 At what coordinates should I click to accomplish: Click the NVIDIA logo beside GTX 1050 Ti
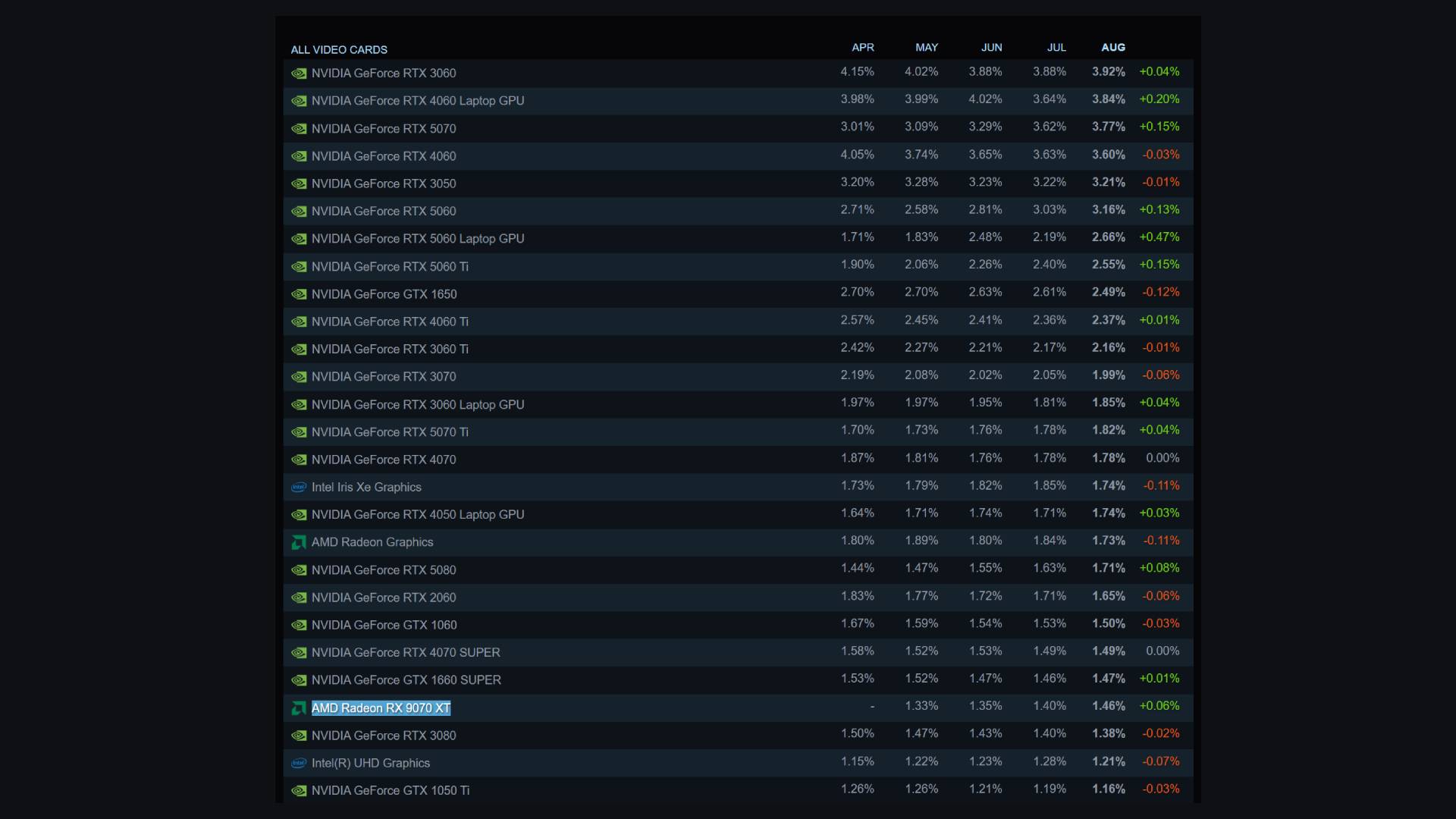(x=299, y=791)
